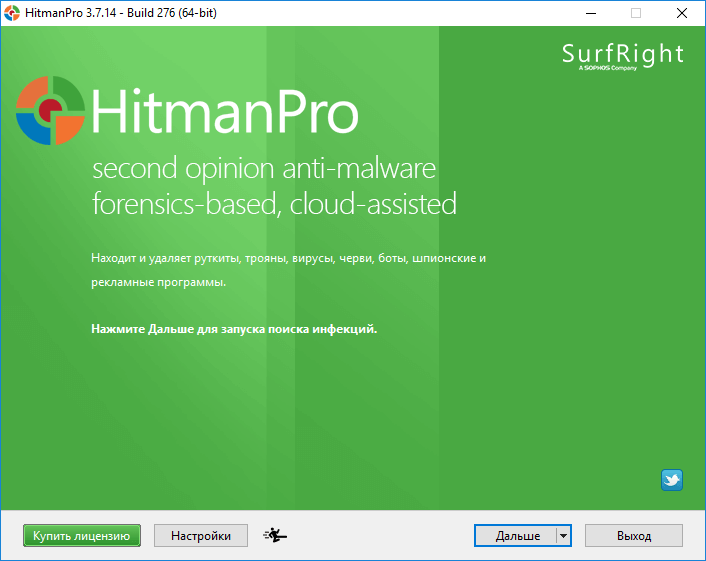Image resolution: width=706 pixels, height=561 pixels.
Task: Click the kickstart running man icon
Action: pos(275,535)
